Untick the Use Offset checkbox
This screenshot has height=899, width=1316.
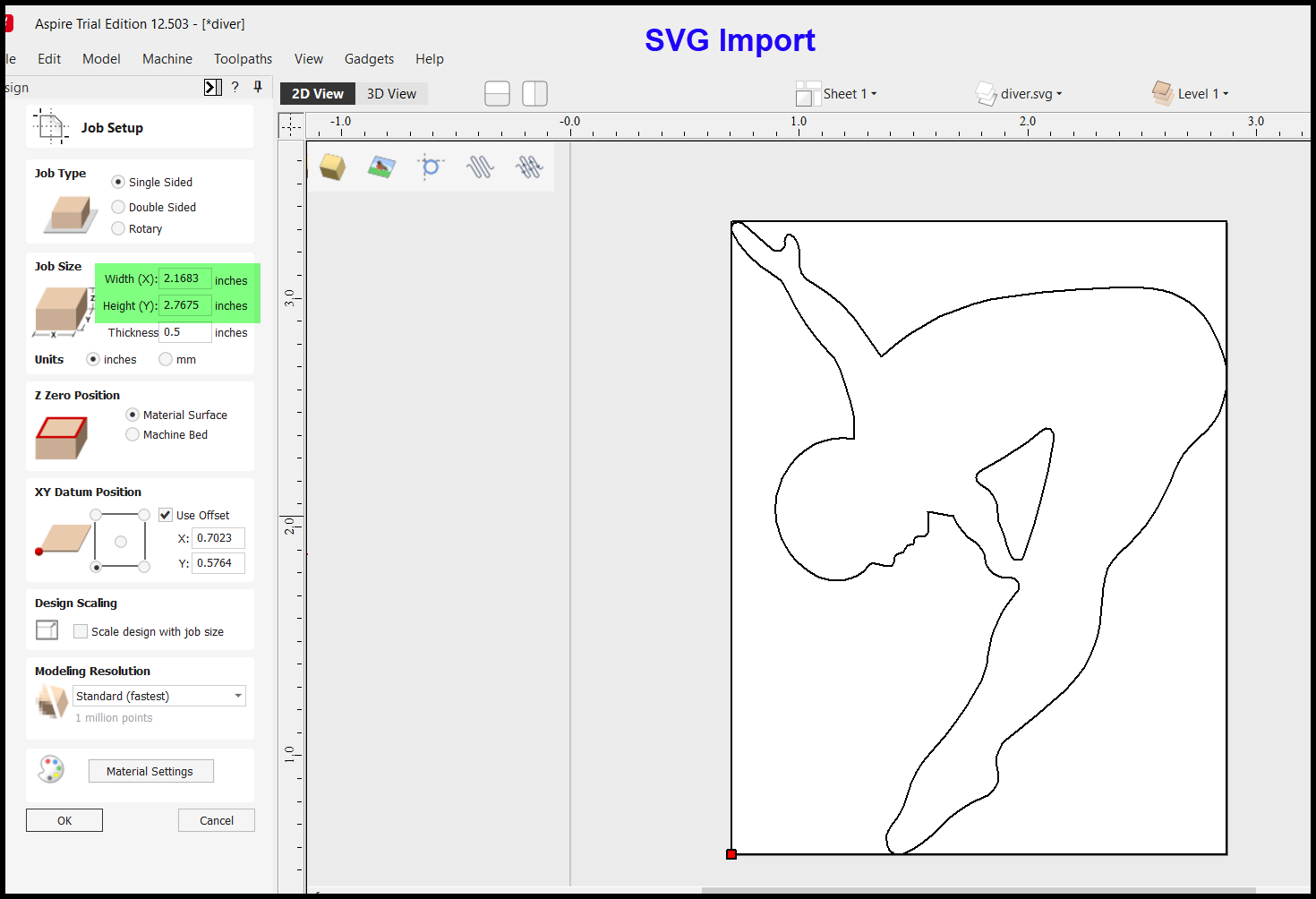coord(166,515)
